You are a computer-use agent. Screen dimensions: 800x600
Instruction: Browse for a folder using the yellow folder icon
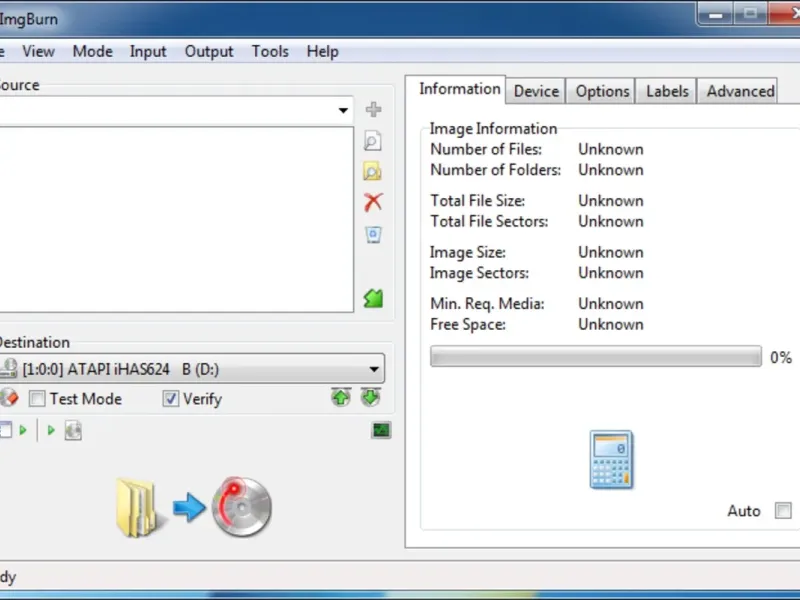pos(372,171)
